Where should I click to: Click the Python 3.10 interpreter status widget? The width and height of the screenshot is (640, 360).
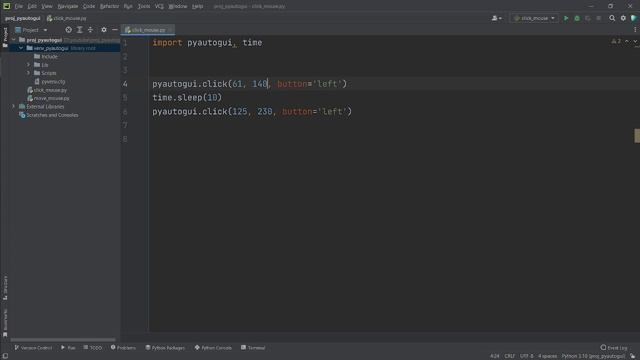pyautogui.click(x=593, y=356)
